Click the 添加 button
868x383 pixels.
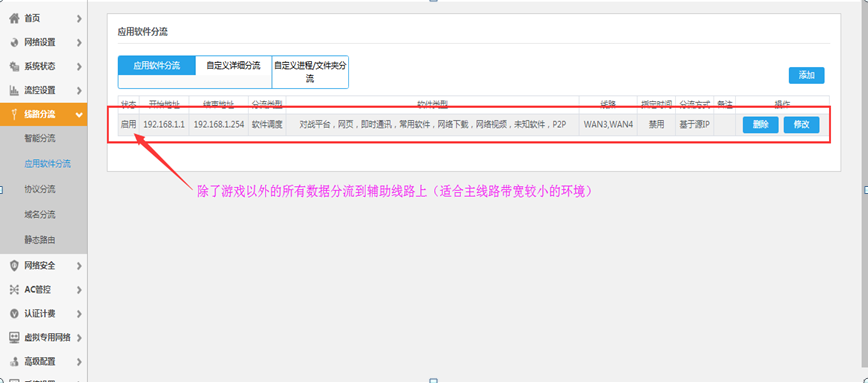click(807, 75)
